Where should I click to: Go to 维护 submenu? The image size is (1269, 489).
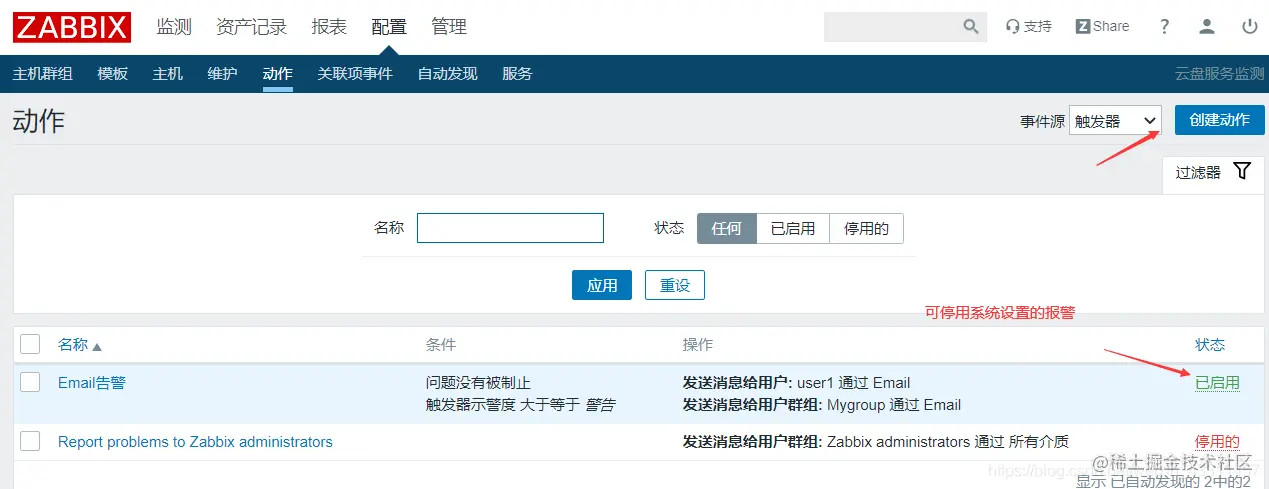coord(222,74)
